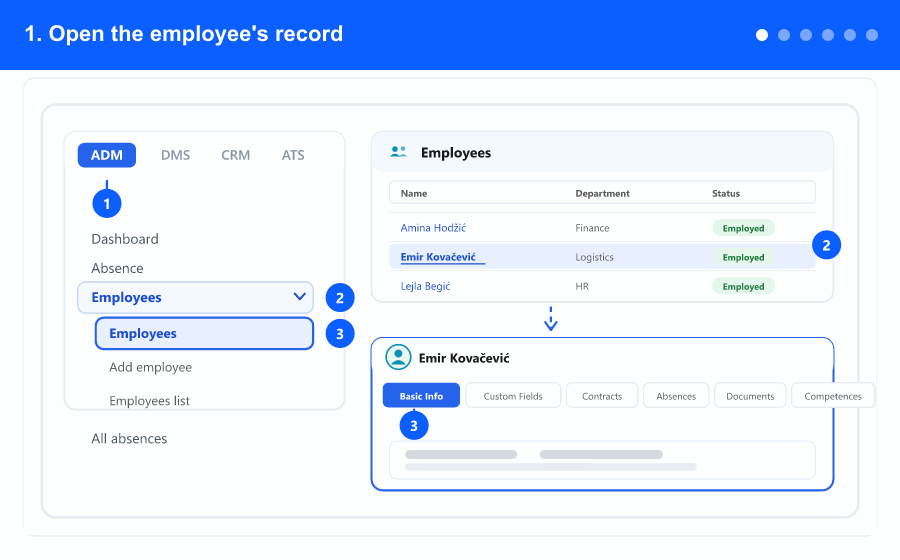Click the Employees section chevron arrow

[300, 297]
